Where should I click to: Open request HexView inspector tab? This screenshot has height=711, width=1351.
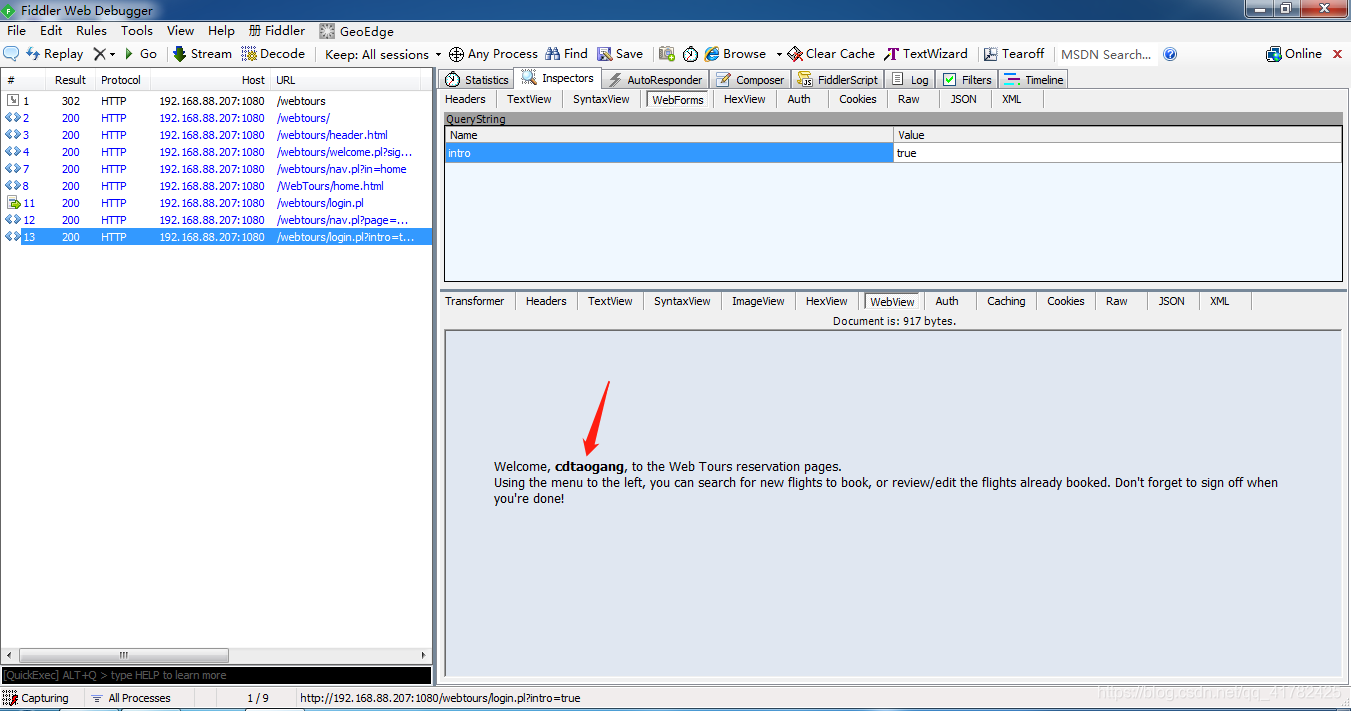[744, 99]
